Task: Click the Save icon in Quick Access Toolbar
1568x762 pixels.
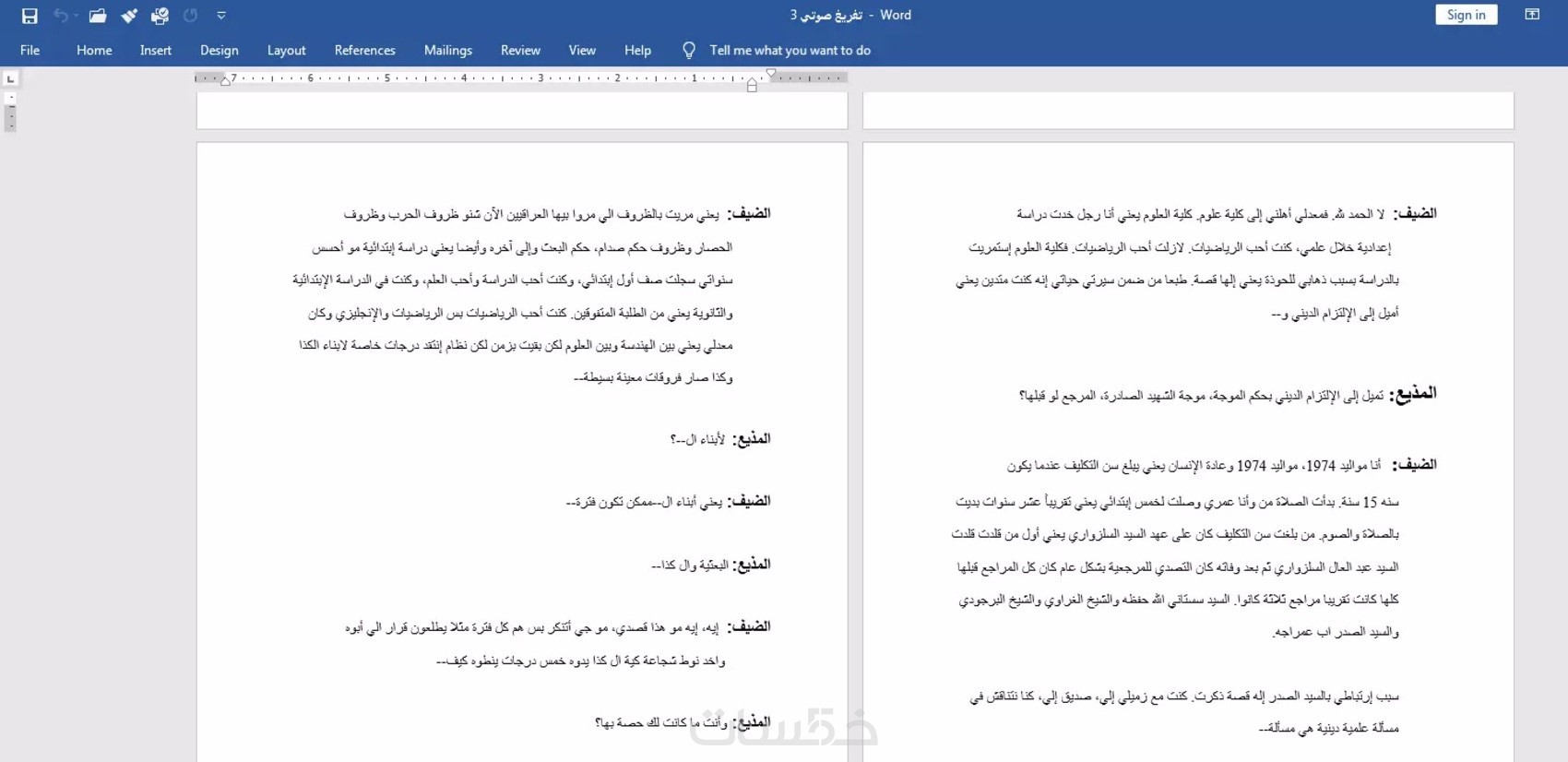Action: [30, 16]
